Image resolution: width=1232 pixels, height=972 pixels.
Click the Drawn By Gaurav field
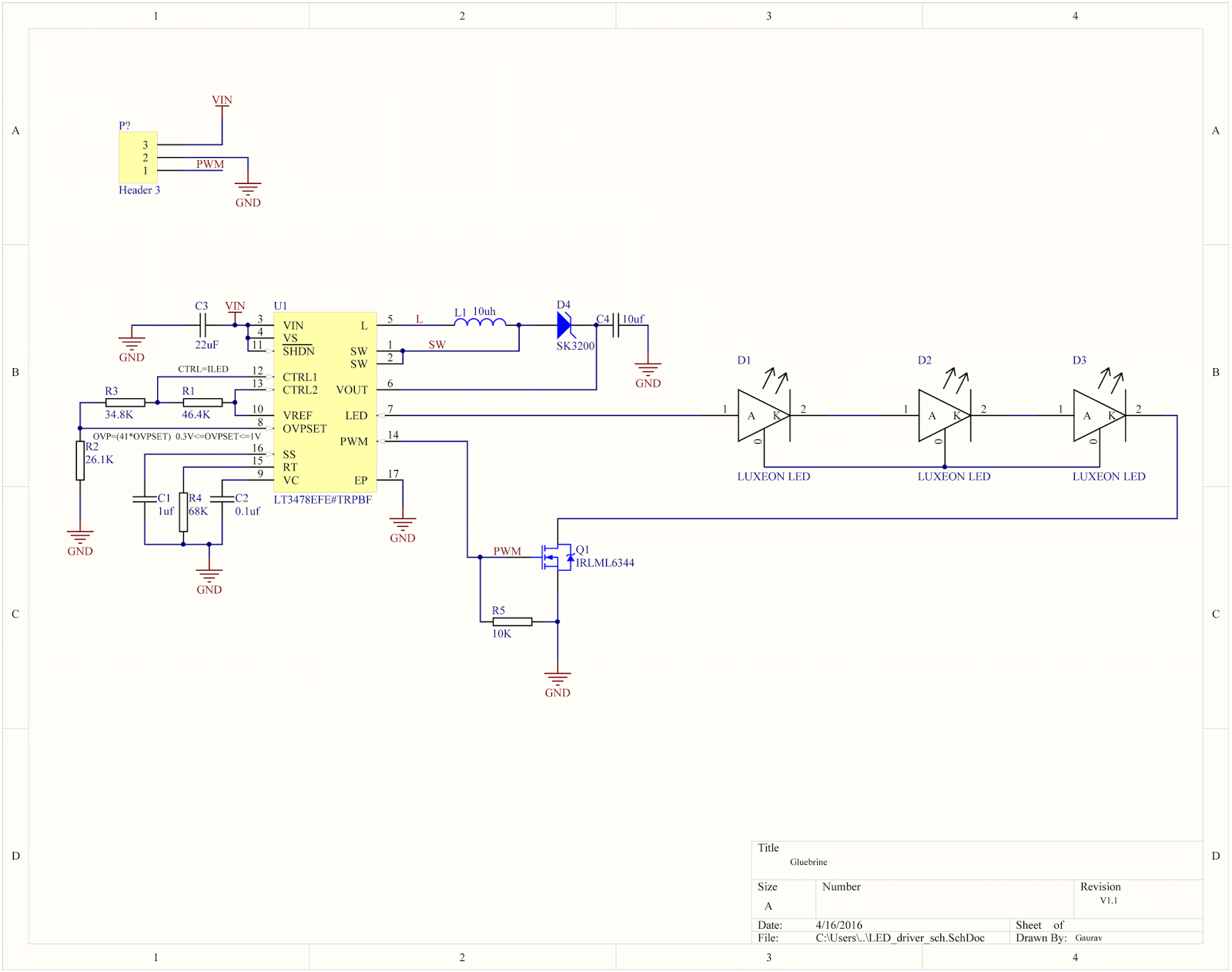pyautogui.click(x=1087, y=937)
